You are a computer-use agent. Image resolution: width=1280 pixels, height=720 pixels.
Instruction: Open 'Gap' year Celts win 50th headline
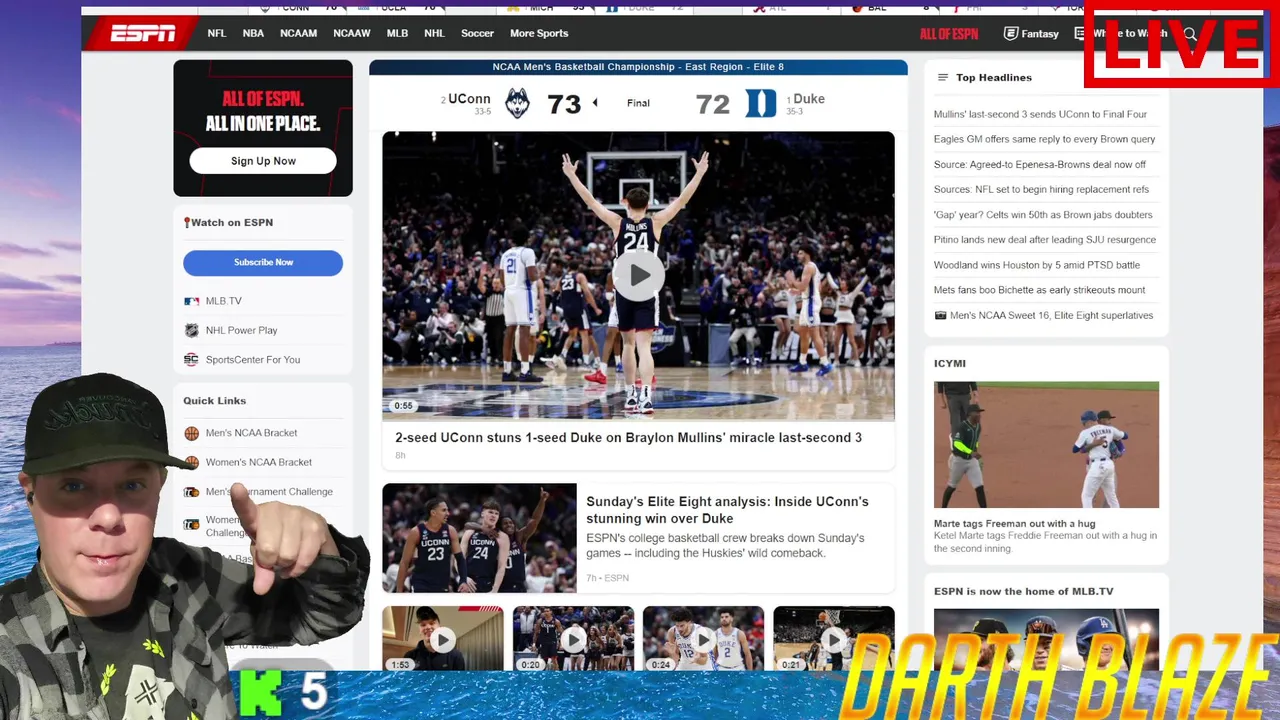(1043, 215)
